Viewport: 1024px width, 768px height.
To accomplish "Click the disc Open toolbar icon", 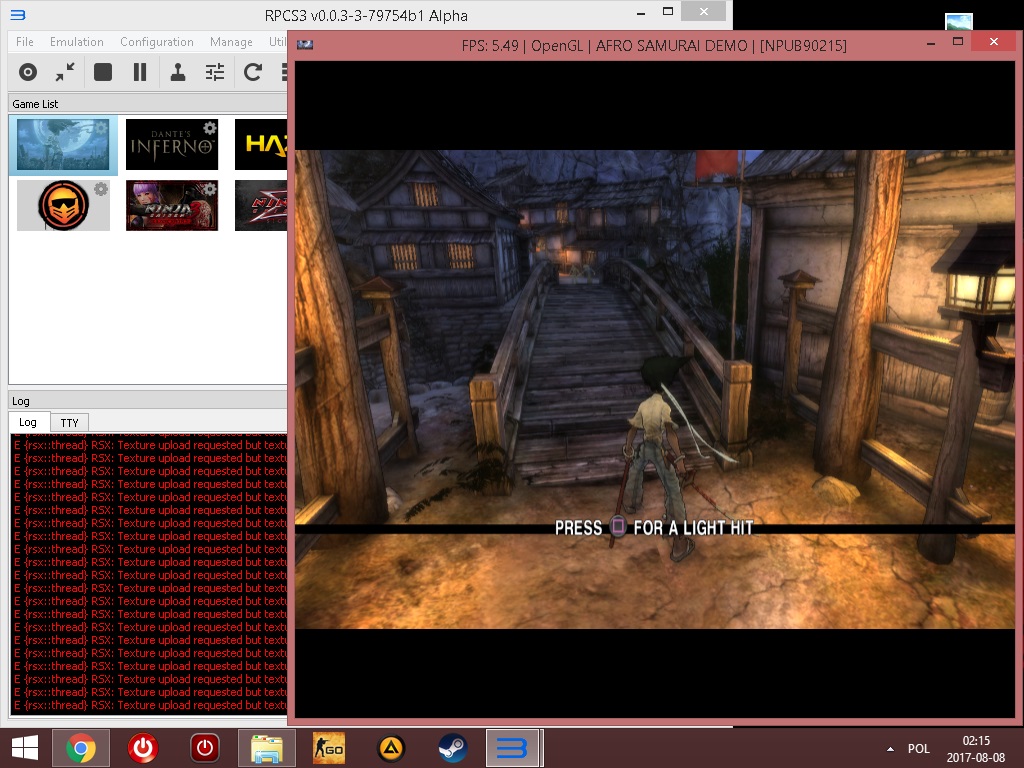I will pos(27,72).
